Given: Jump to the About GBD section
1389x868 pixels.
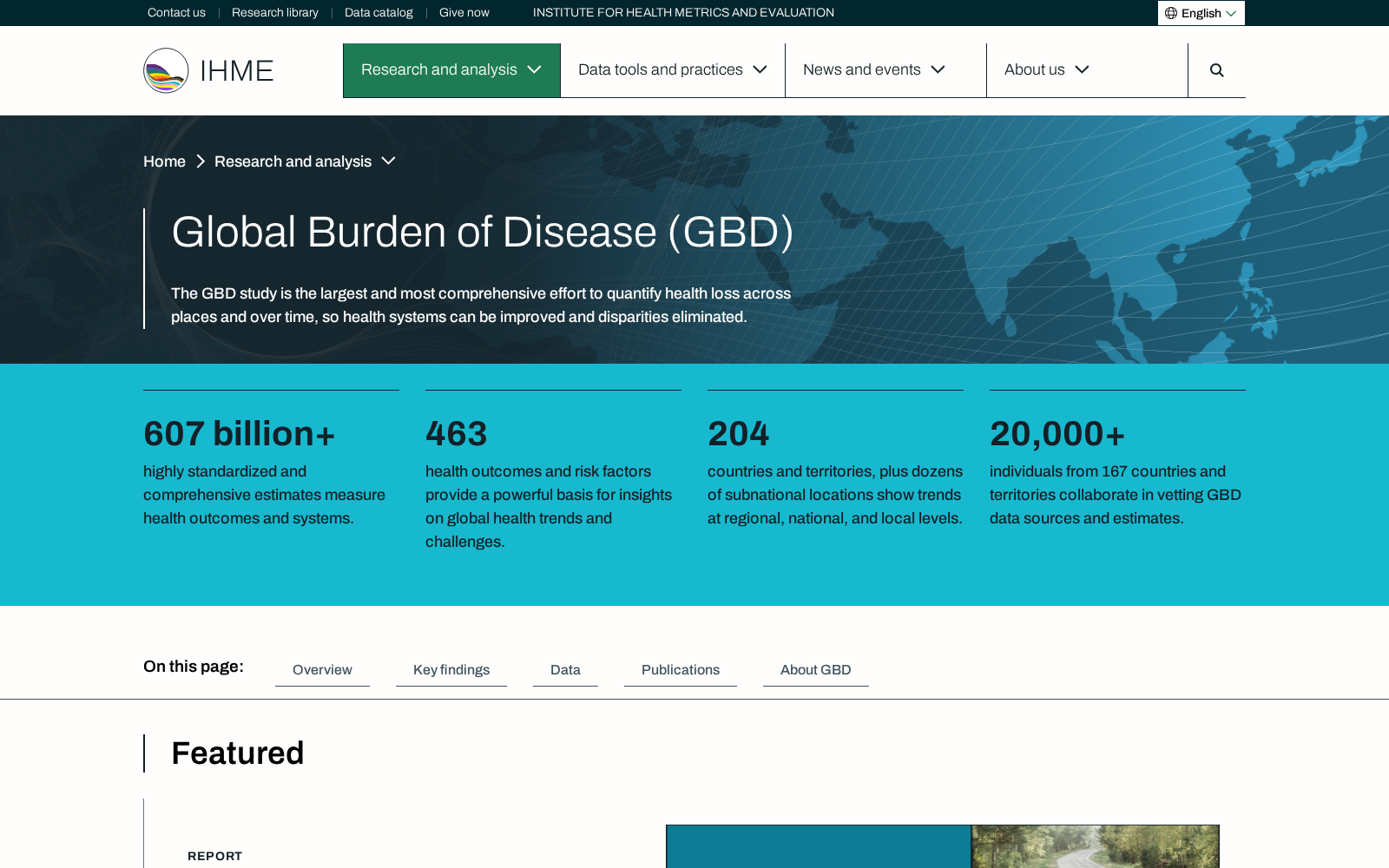Looking at the screenshot, I should (x=816, y=670).
